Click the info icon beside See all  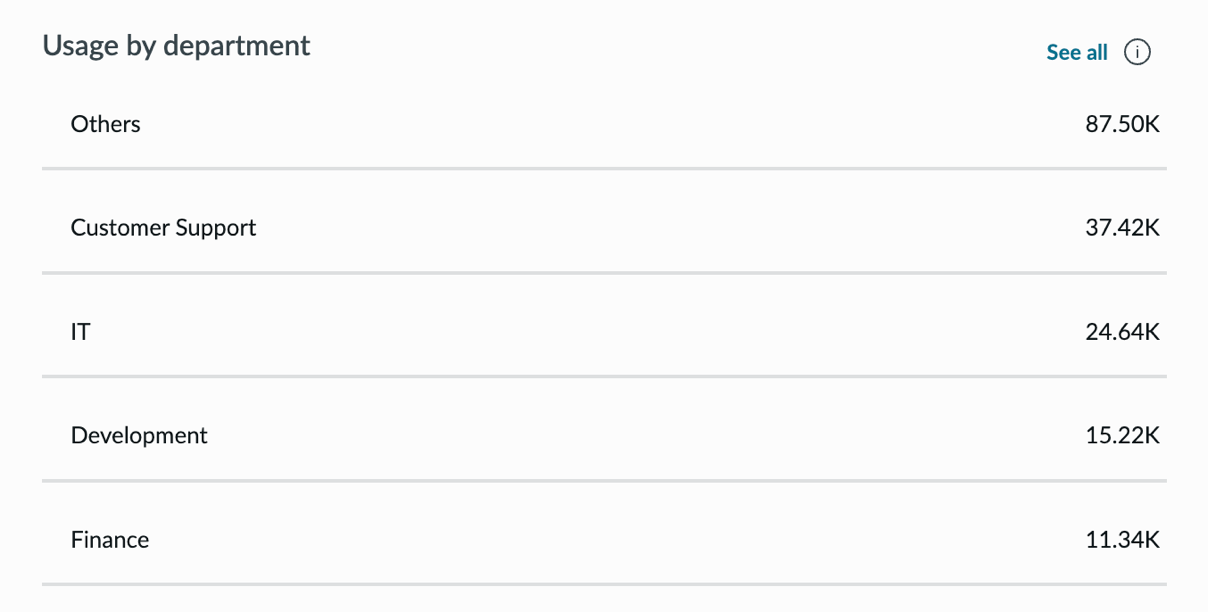(1137, 52)
